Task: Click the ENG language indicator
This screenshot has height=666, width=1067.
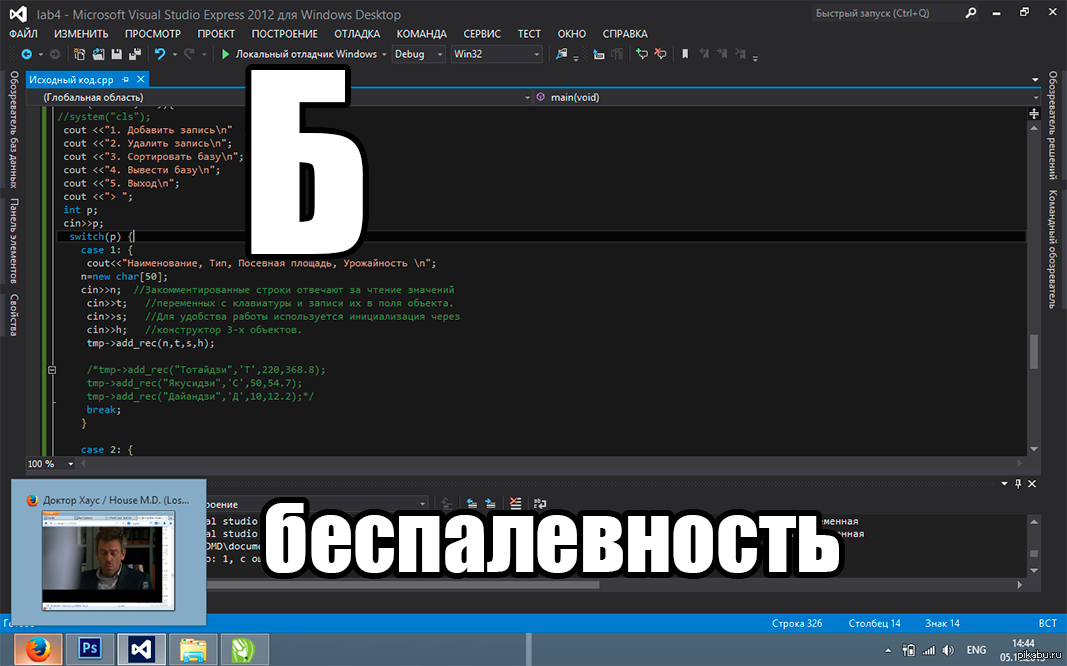Action: (x=976, y=650)
